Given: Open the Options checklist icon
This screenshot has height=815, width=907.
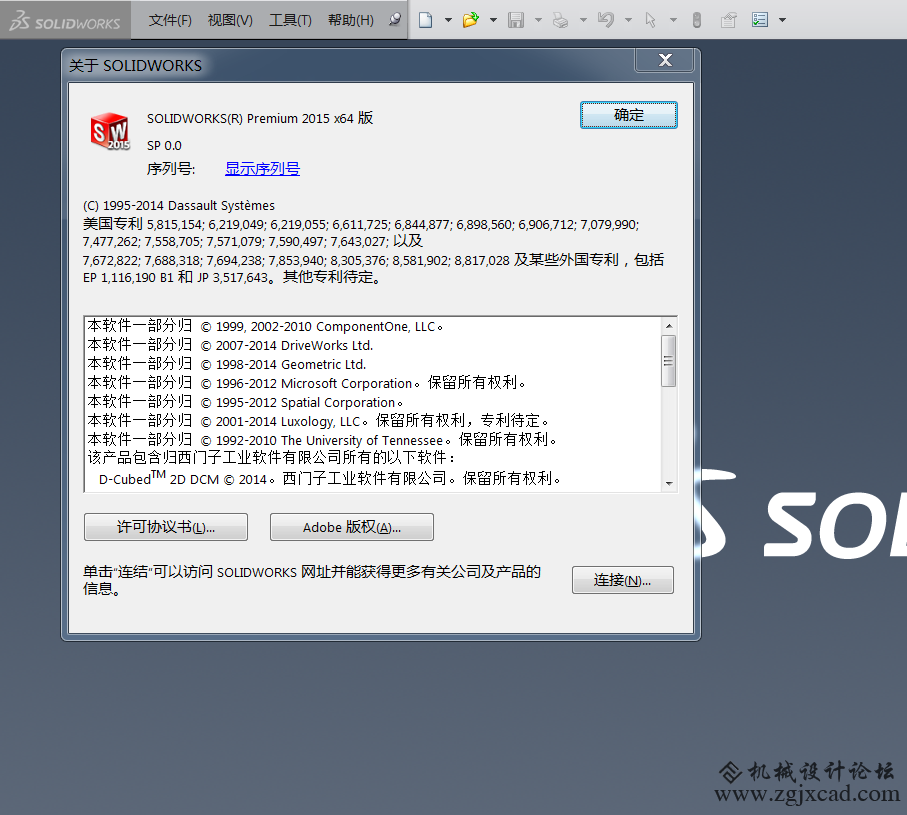Looking at the screenshot, I should pyautogui.click(x=759, y=20).
